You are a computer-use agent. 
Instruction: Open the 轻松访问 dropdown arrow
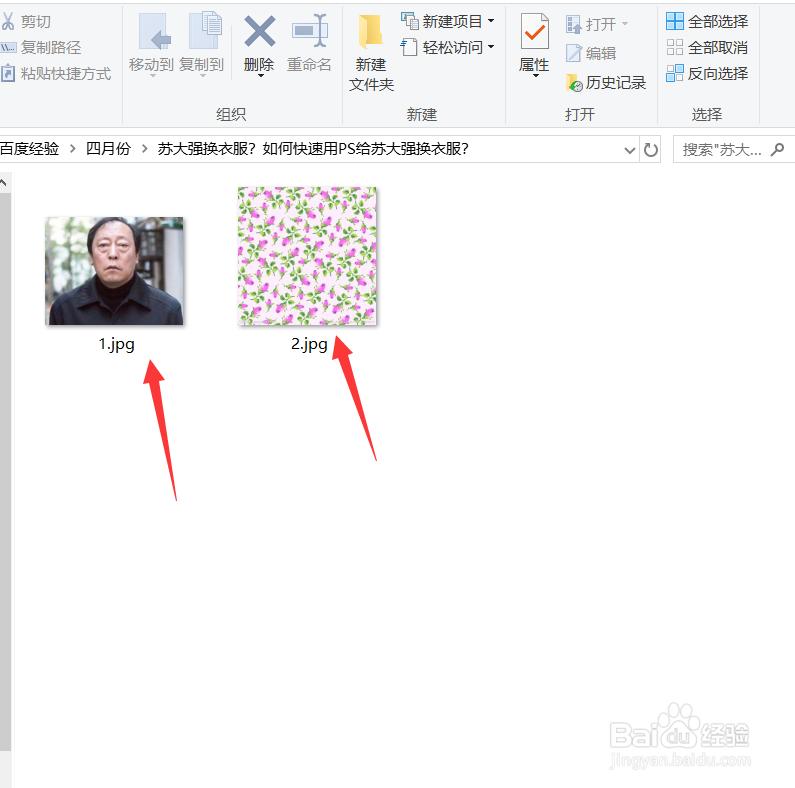(491, 47)
